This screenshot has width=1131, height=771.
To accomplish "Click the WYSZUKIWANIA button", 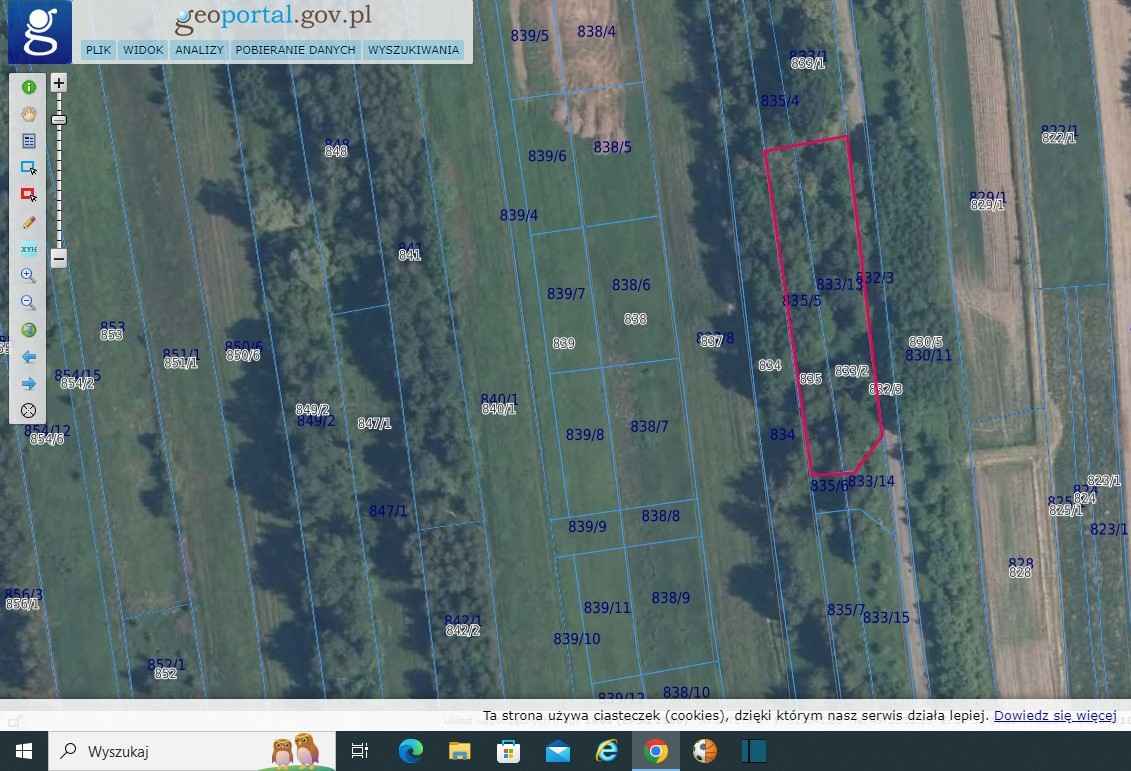I will tap(414, 49).
